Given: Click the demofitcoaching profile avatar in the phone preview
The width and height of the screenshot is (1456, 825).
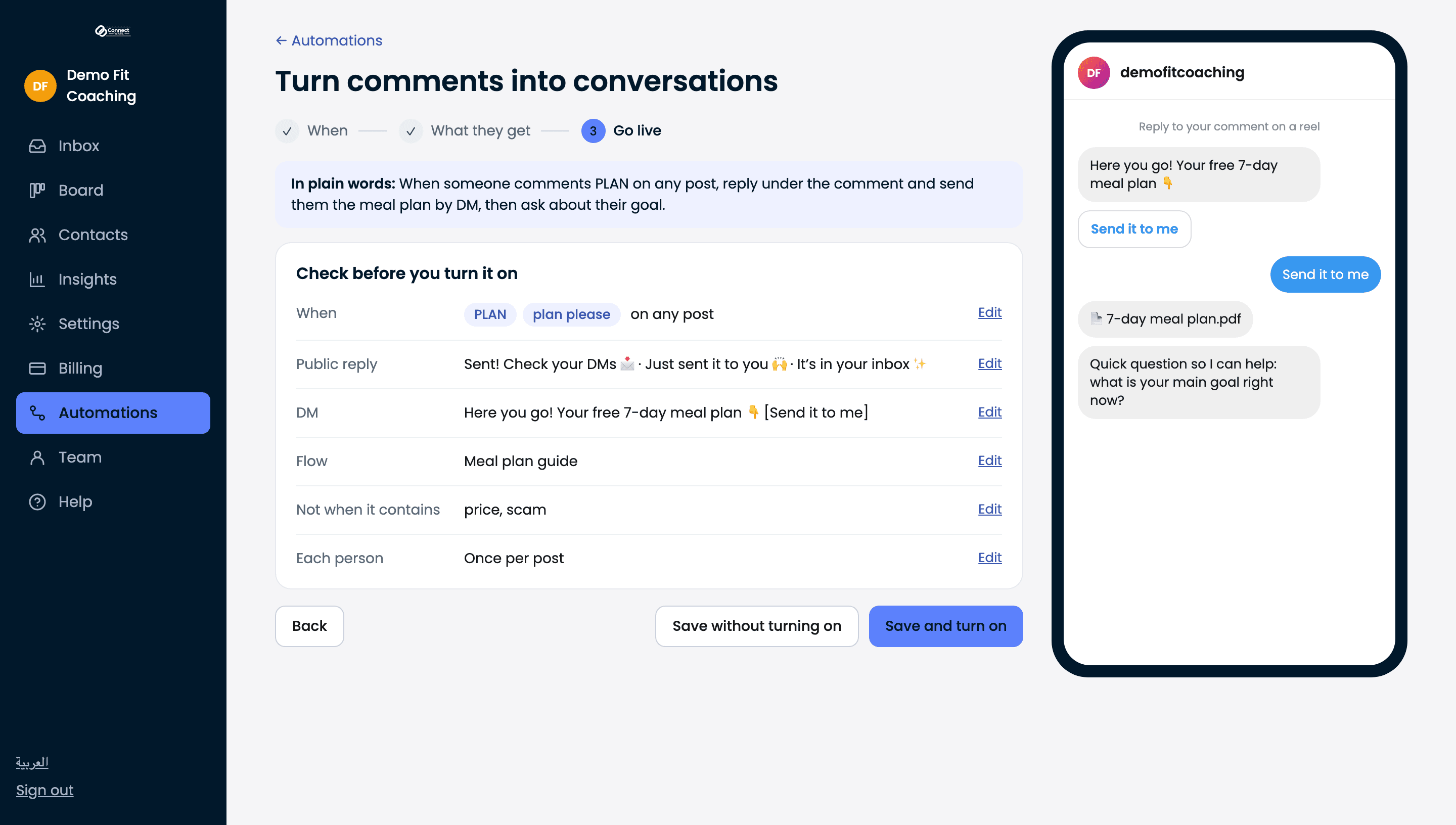Looking at the screenshot, I should (x=1094, y=72).
